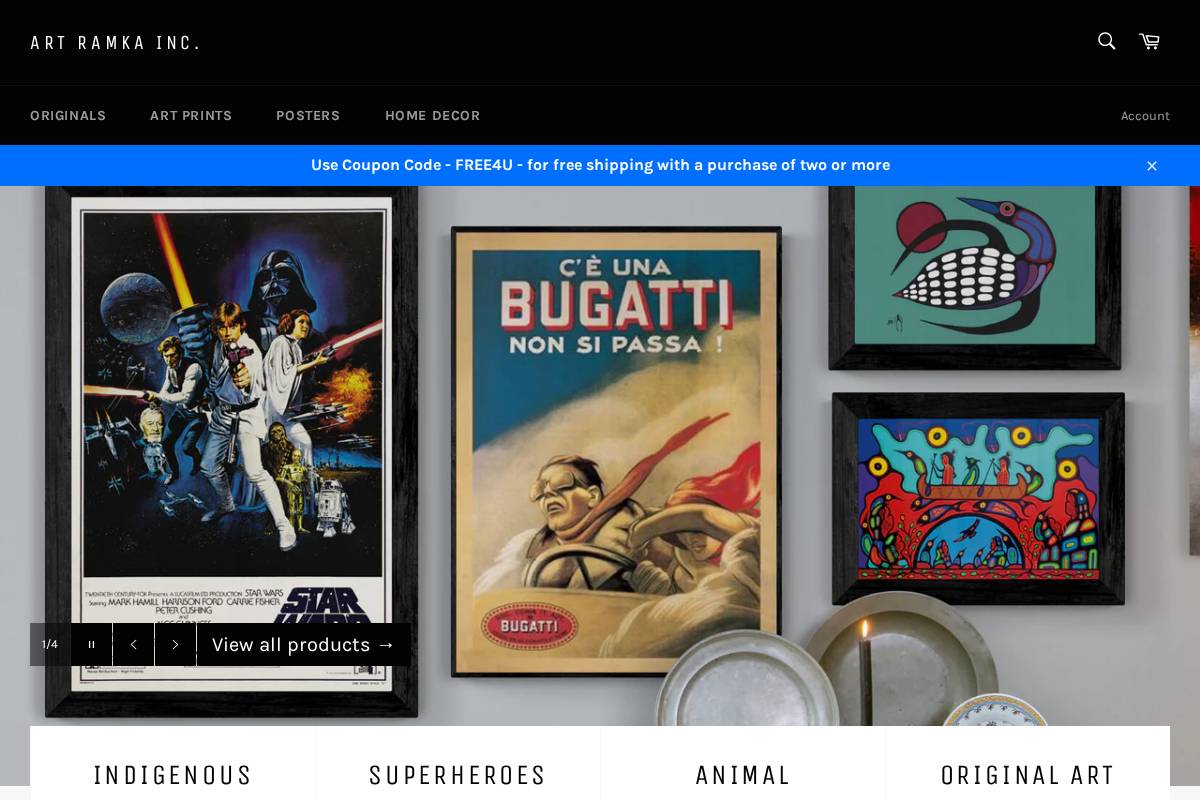Return home via Art Ramka Inc. logo
The image size is (1200, 800).
(115, 42)
